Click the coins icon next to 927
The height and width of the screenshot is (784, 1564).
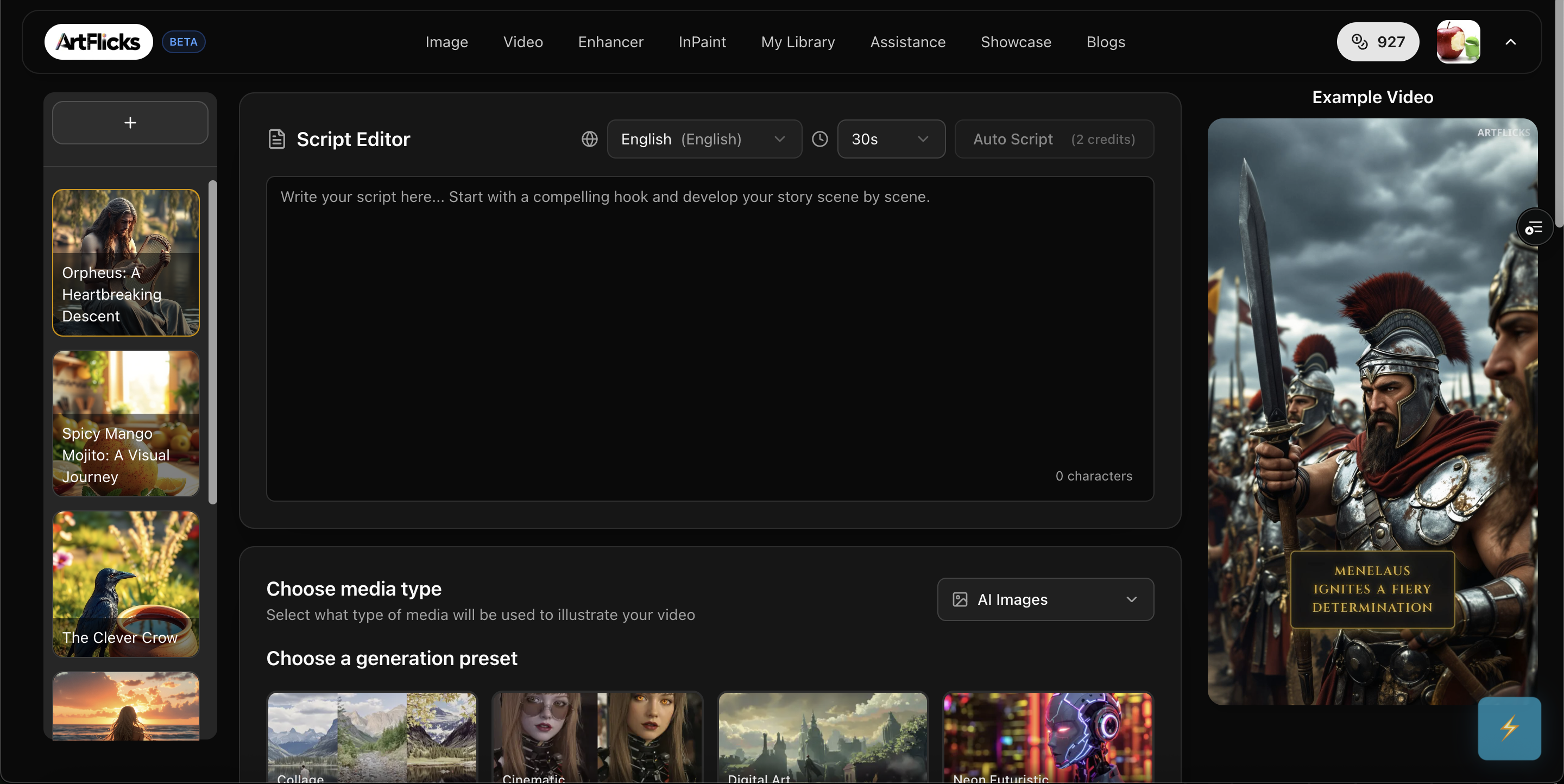1358,41
